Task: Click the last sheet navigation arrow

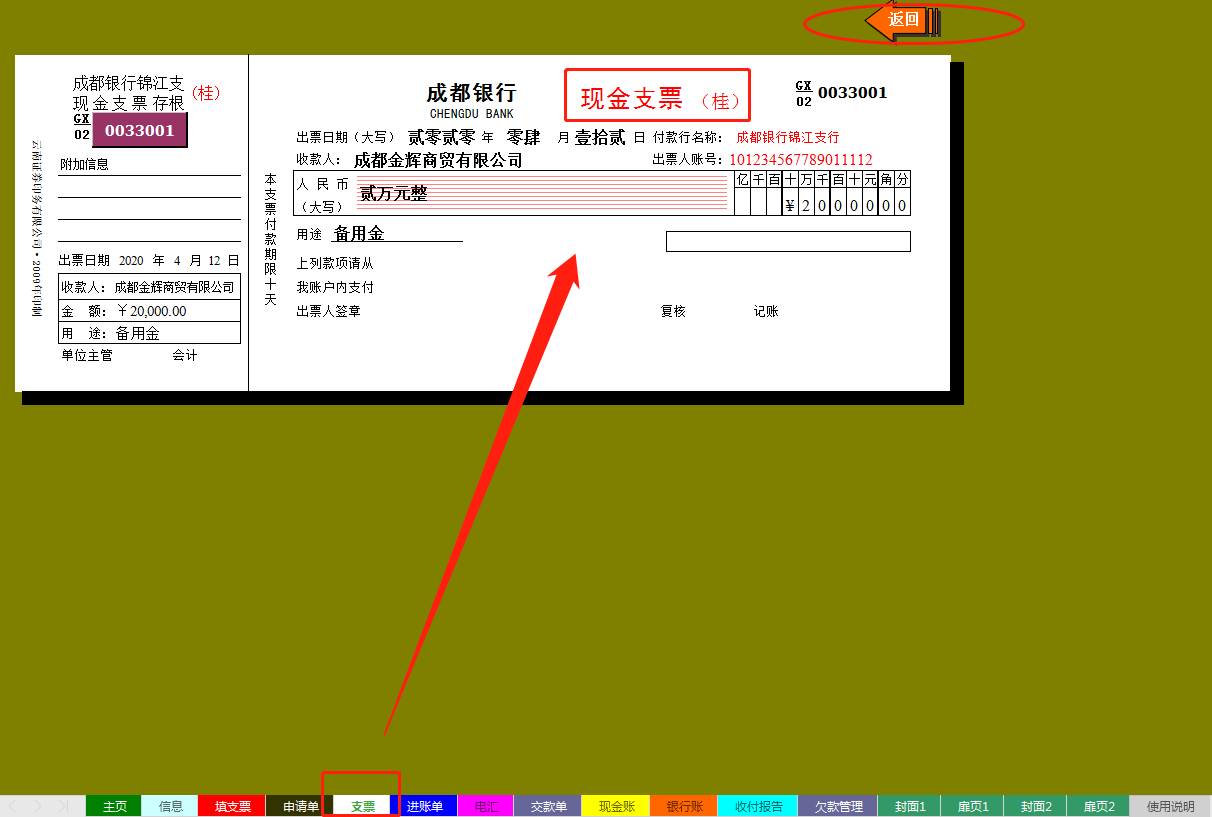Action: [64, 806]
